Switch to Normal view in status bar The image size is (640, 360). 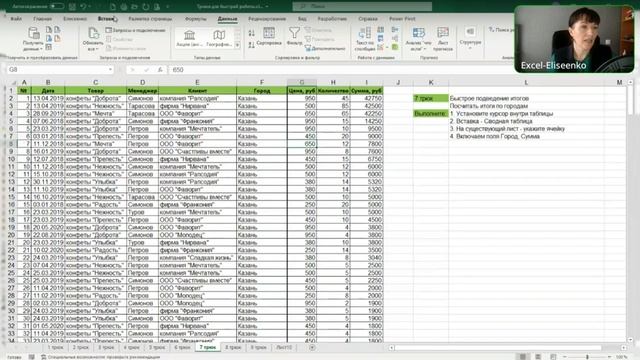point(523,357)
